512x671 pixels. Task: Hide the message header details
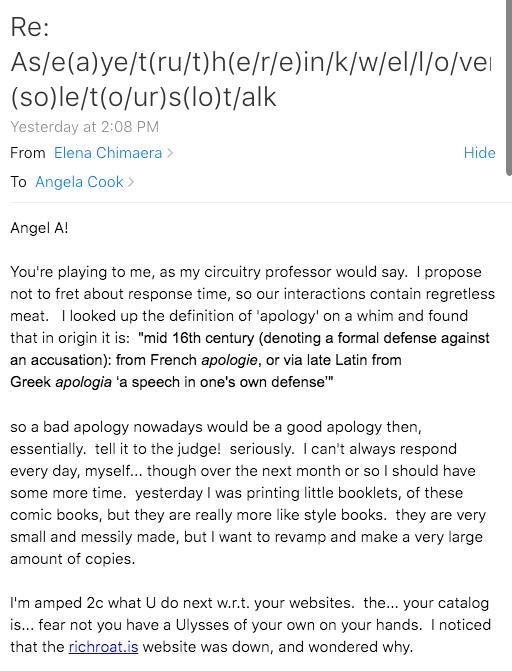coord(479,153)
